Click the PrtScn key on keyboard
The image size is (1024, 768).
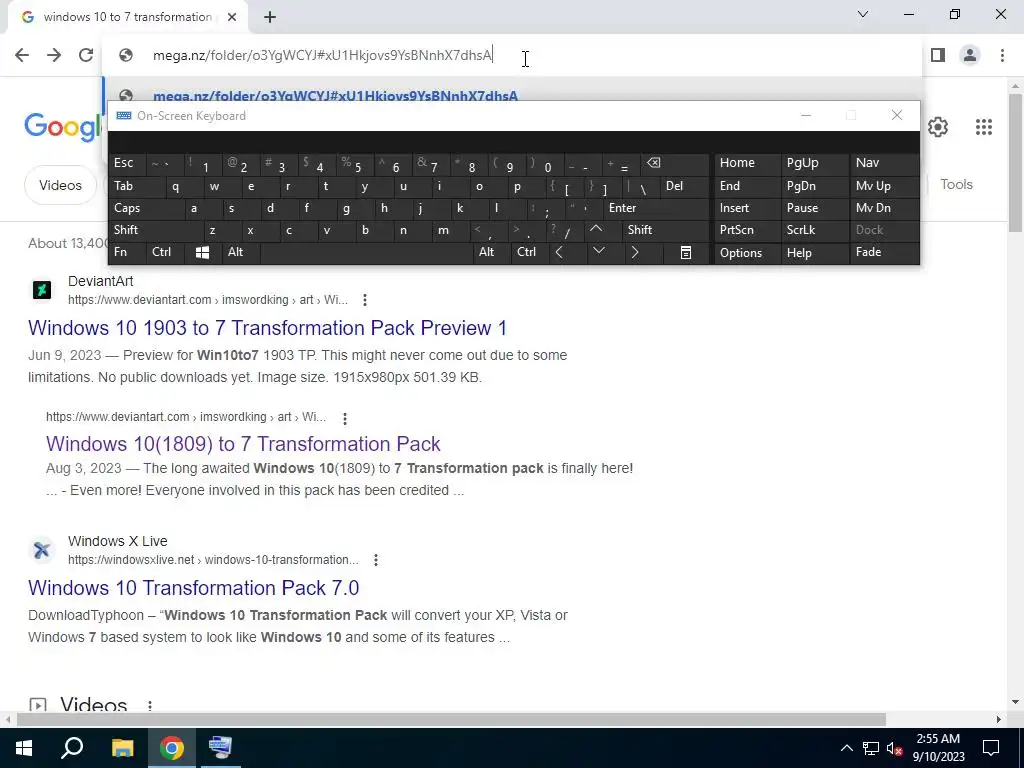pyautogui.click(x=747, y=230)
